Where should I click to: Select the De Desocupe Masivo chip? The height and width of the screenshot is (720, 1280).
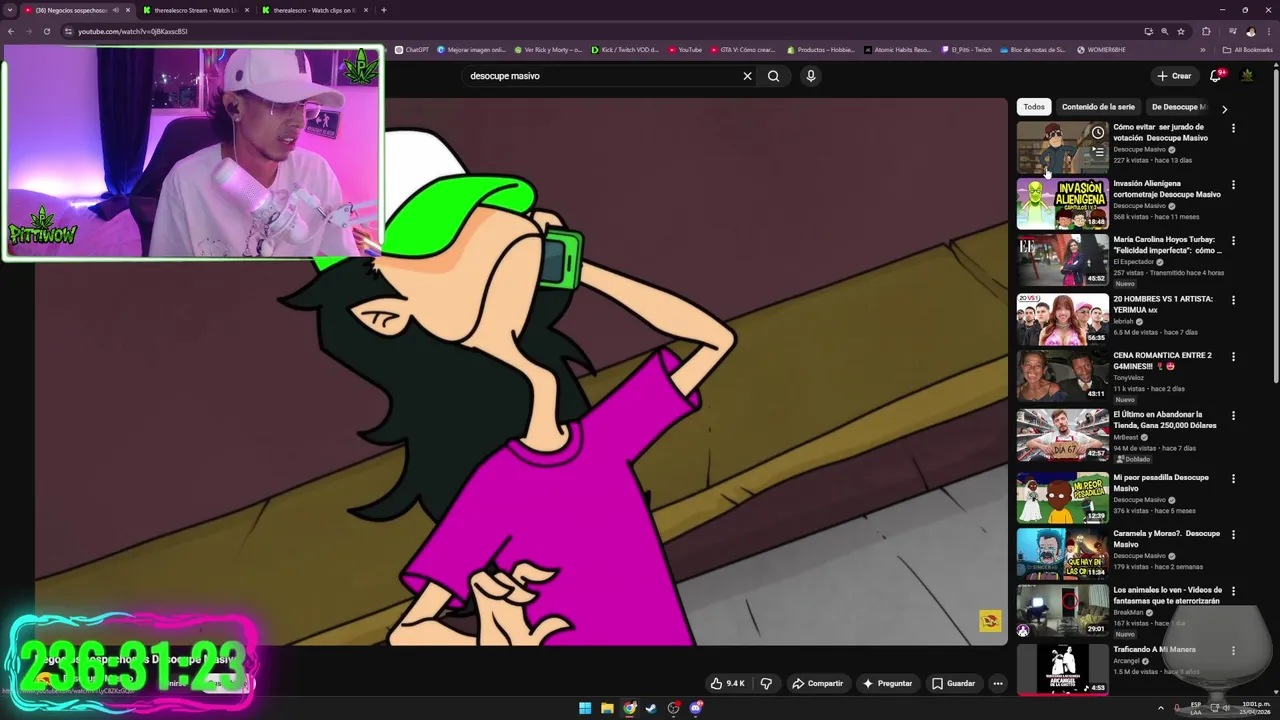[x=1180, y=107]
